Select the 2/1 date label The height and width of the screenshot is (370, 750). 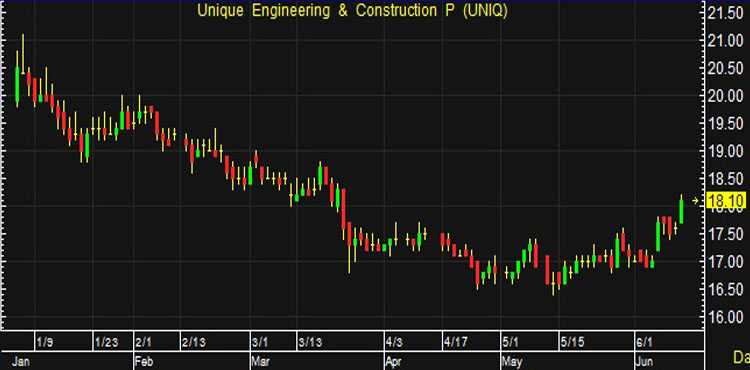[144, 342]
